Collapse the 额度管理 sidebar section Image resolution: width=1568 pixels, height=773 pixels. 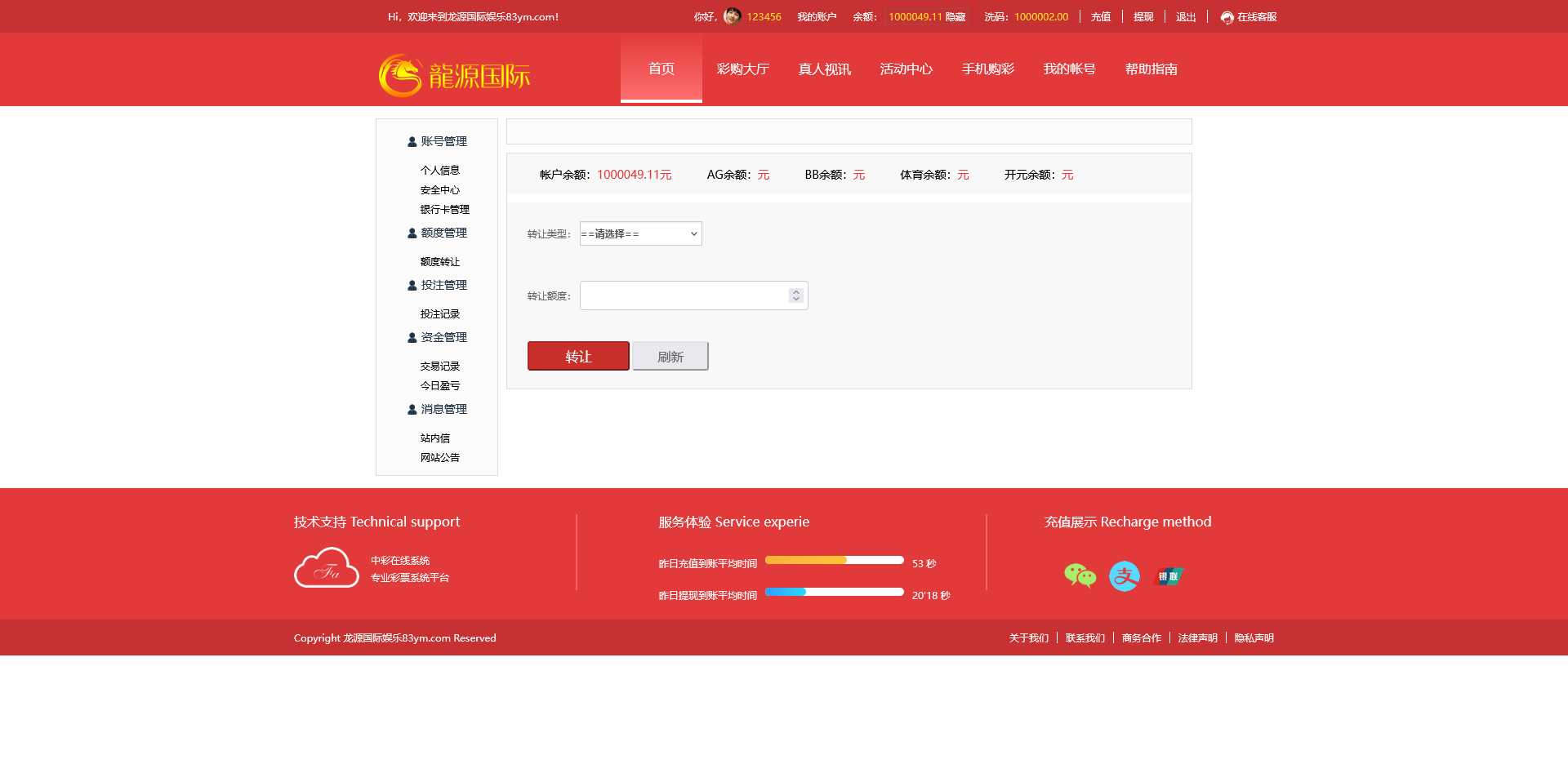pyautogui.click(x=443, y=233)
